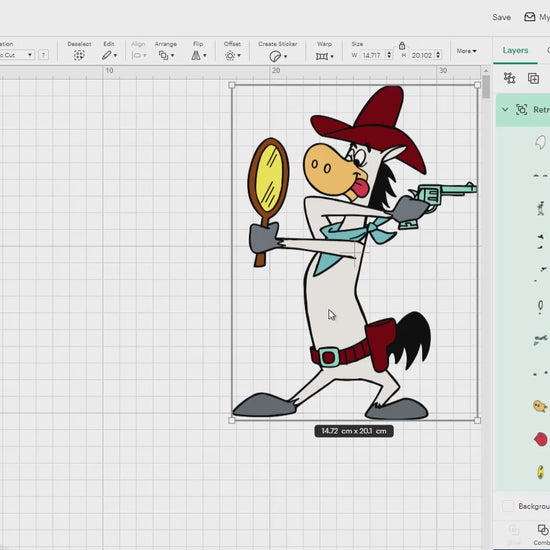Click the Duplicate layer icon

tap(533, 78)
